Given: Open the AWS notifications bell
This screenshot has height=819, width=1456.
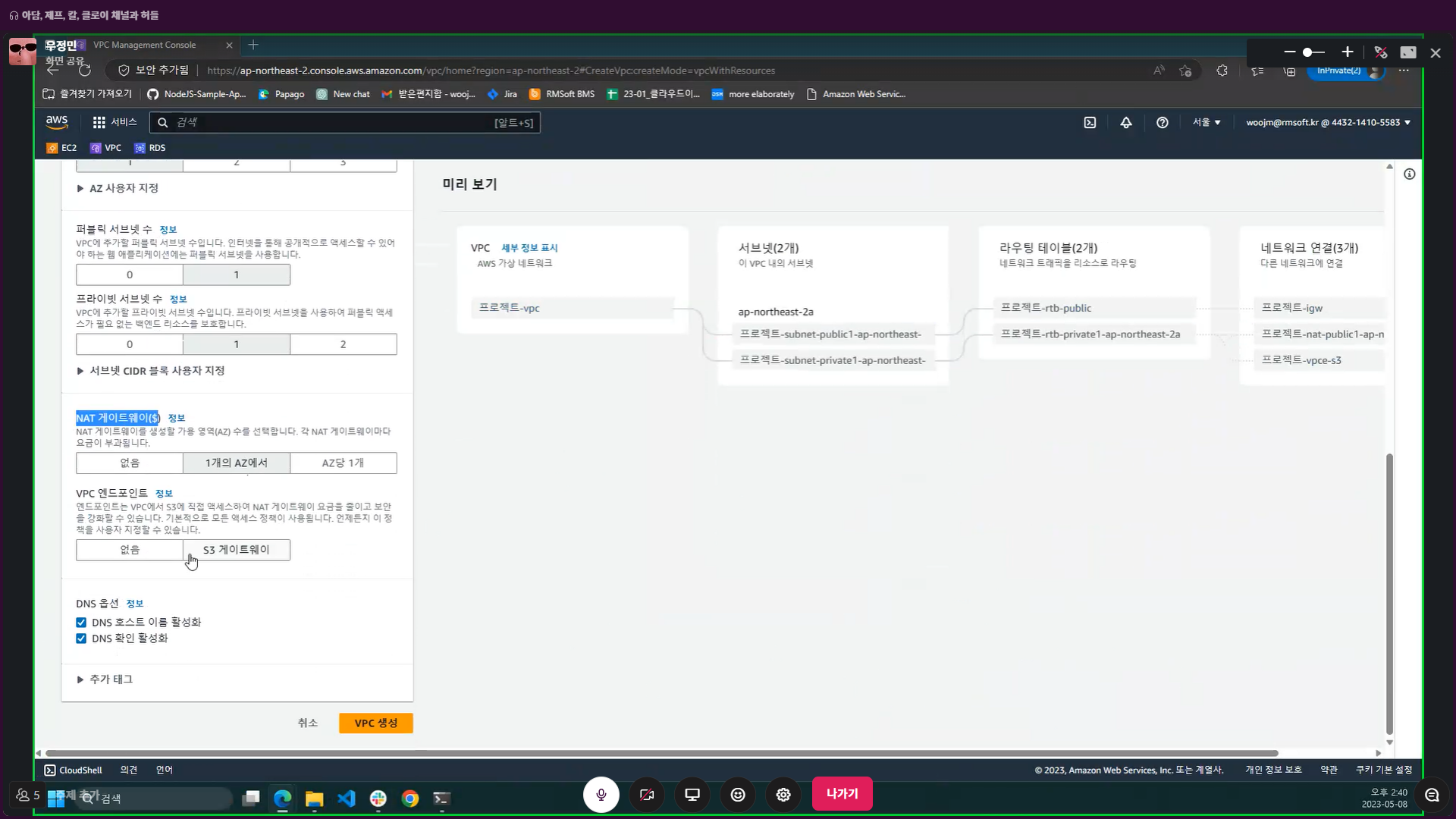Looking at the screenshot, I should click(1126, 123).
